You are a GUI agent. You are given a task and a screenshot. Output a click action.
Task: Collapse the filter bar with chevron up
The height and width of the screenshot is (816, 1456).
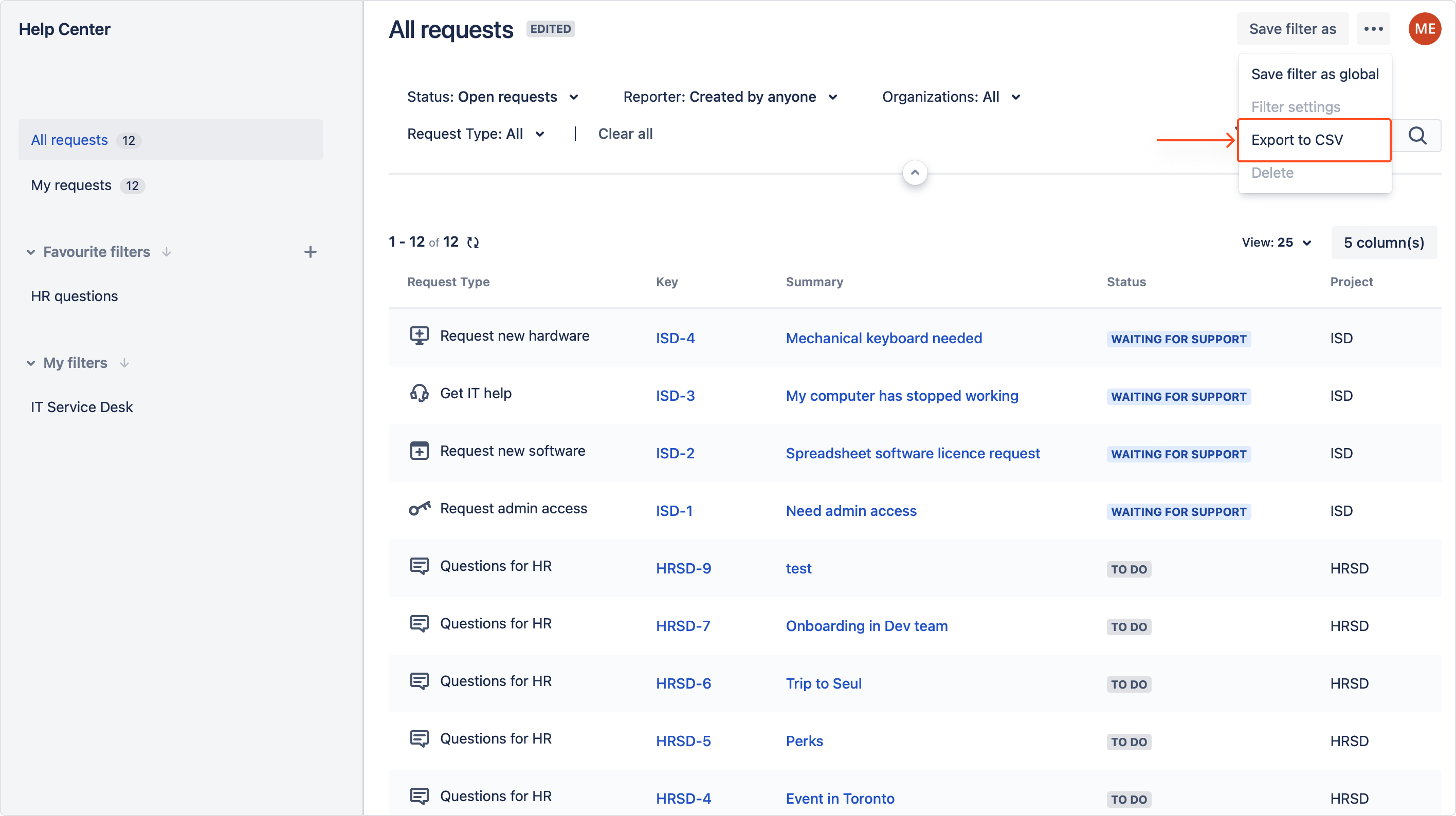coord(915,172)
